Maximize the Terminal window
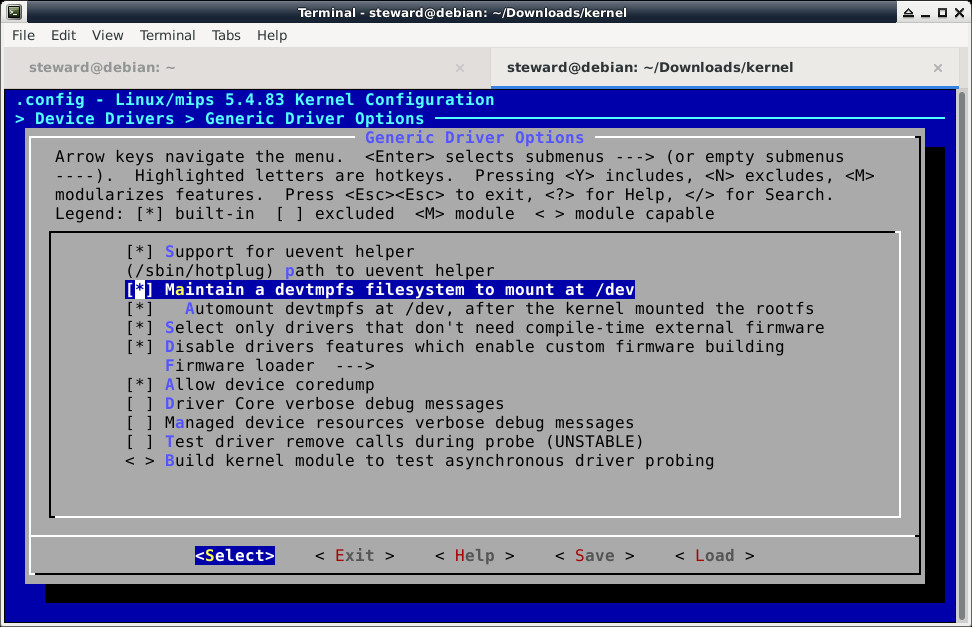972x627 pixels. pos(942,12)
